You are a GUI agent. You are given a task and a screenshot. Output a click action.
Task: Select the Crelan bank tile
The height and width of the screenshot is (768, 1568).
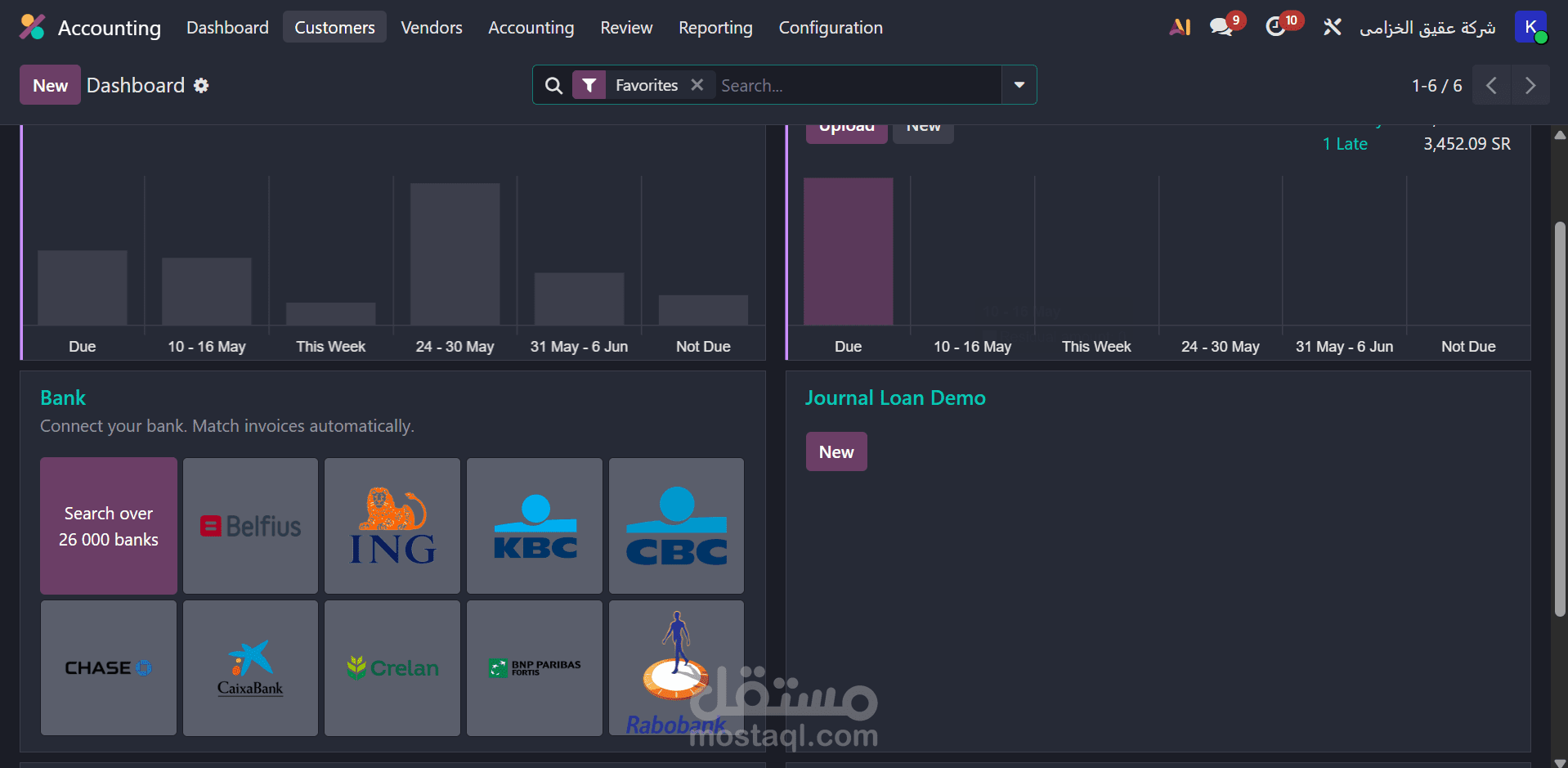coord(392,668)
